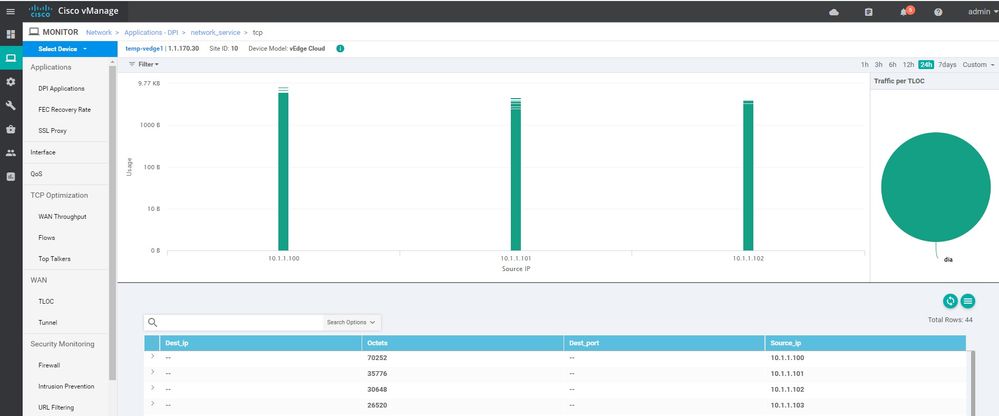Image resolution: width=999 pixels, height=416 pixels.
Task: Expand the row for 10.1.1.103
Action: point(152,403)
